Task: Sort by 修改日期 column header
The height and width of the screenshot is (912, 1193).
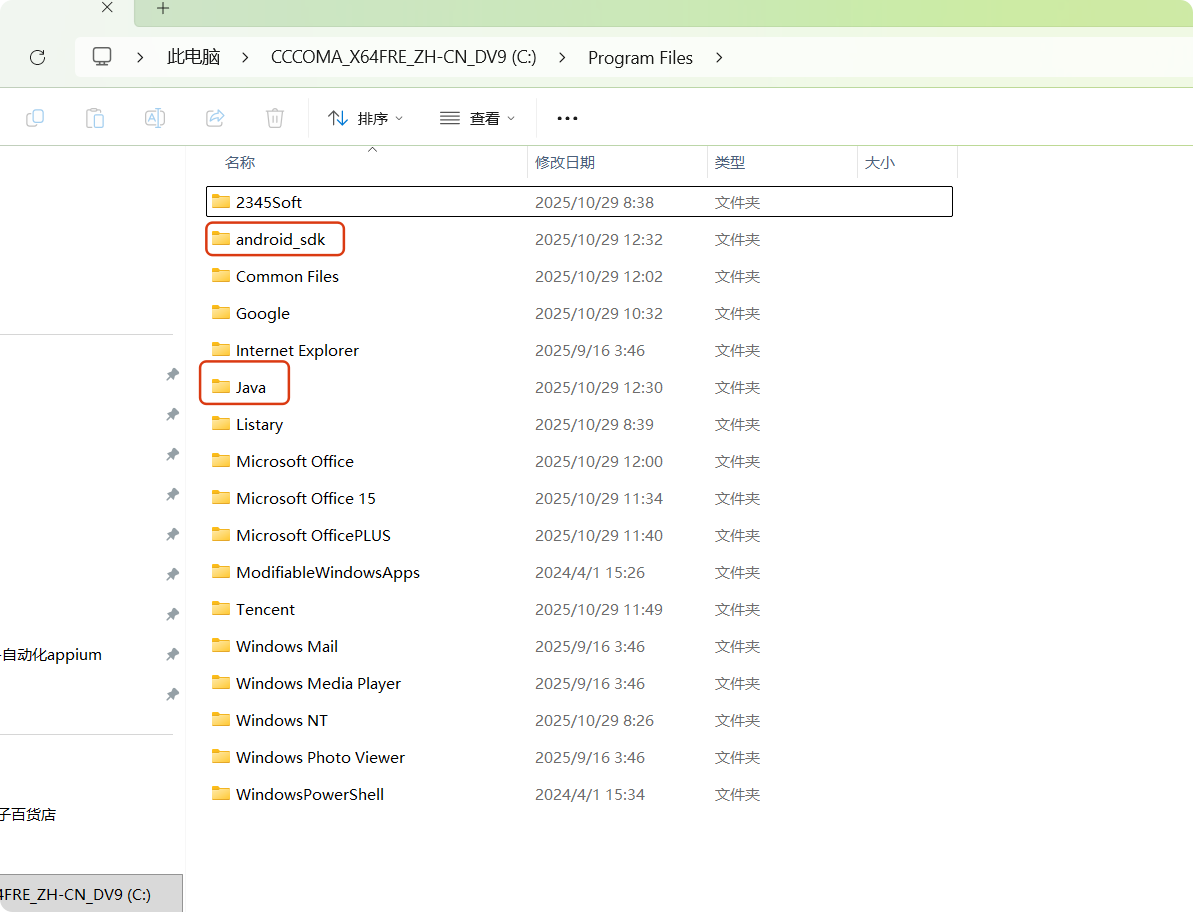Action: [565, 163]
